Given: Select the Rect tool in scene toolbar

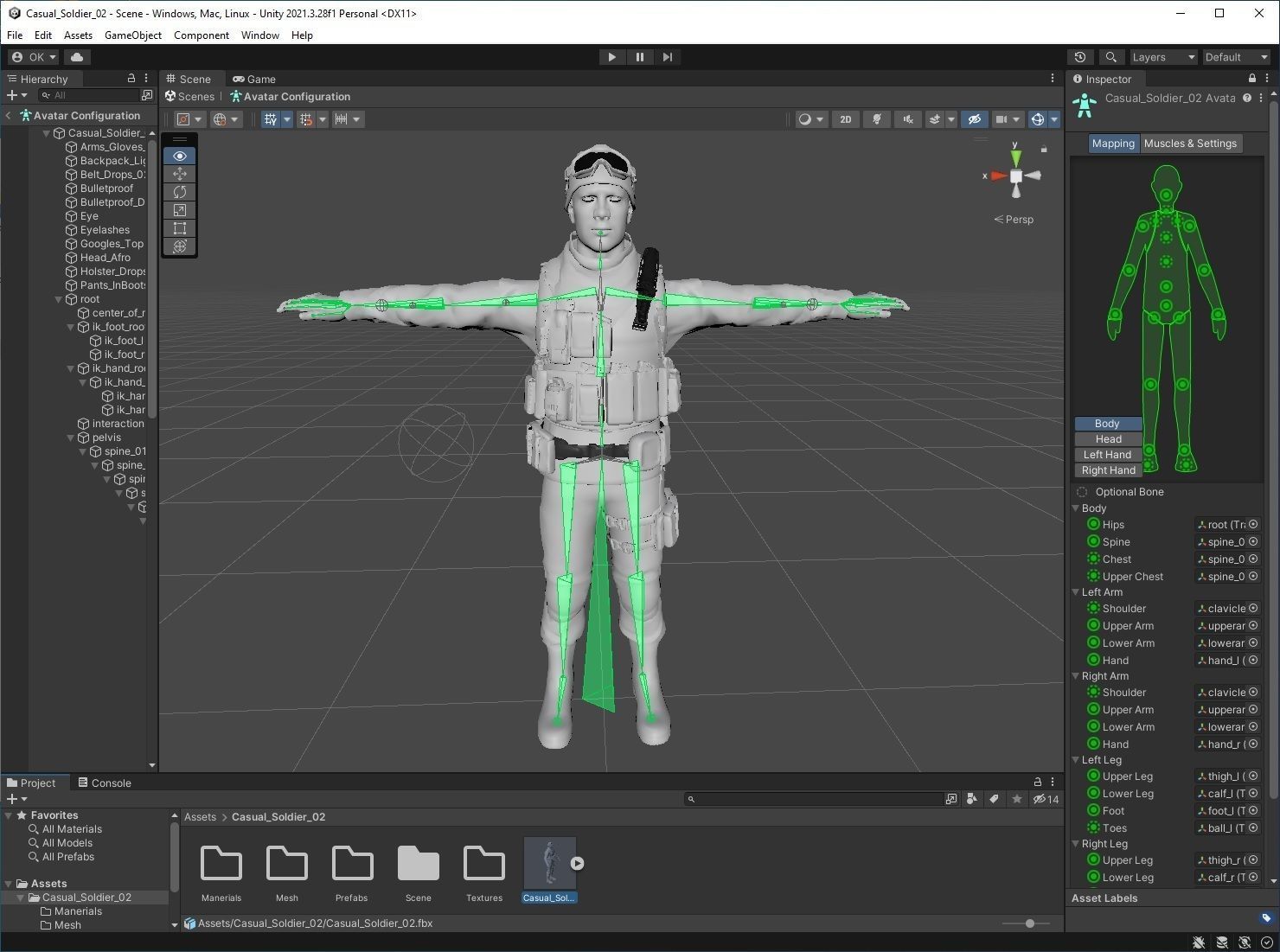Looking at the screenshot, I should pos(180,228).
